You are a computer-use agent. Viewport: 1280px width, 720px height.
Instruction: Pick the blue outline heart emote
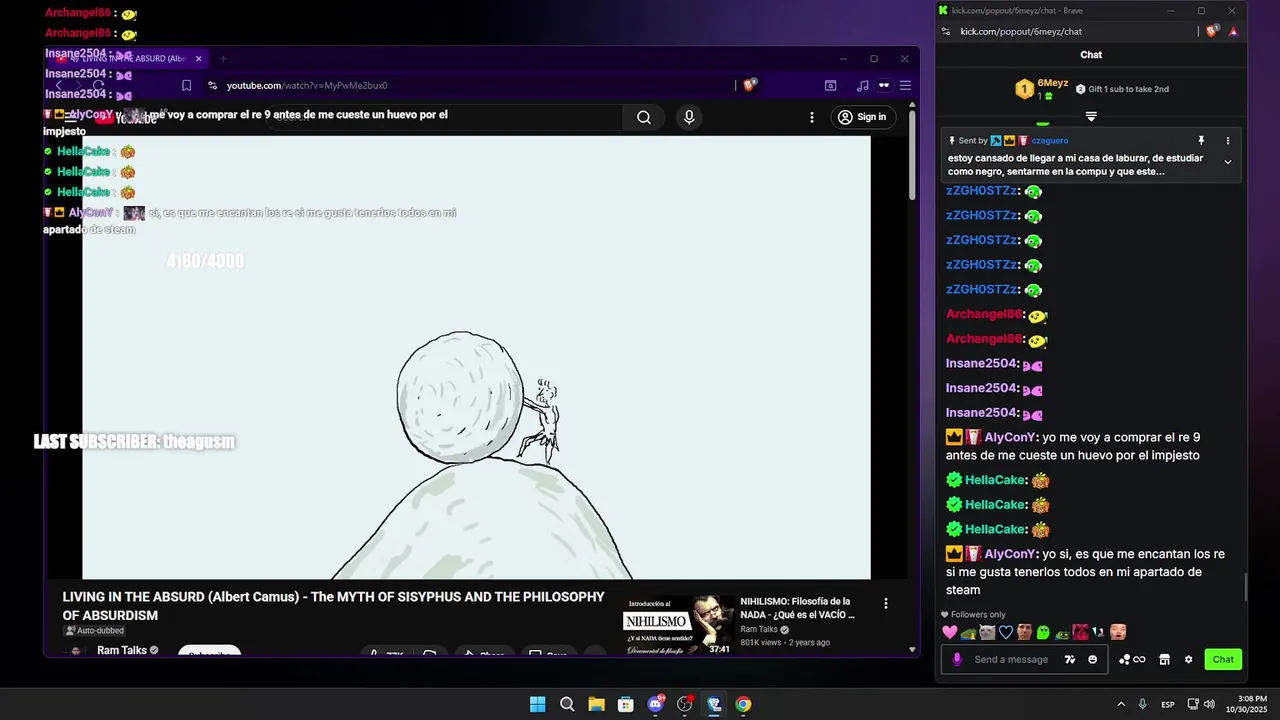[x=1006, y=632]
